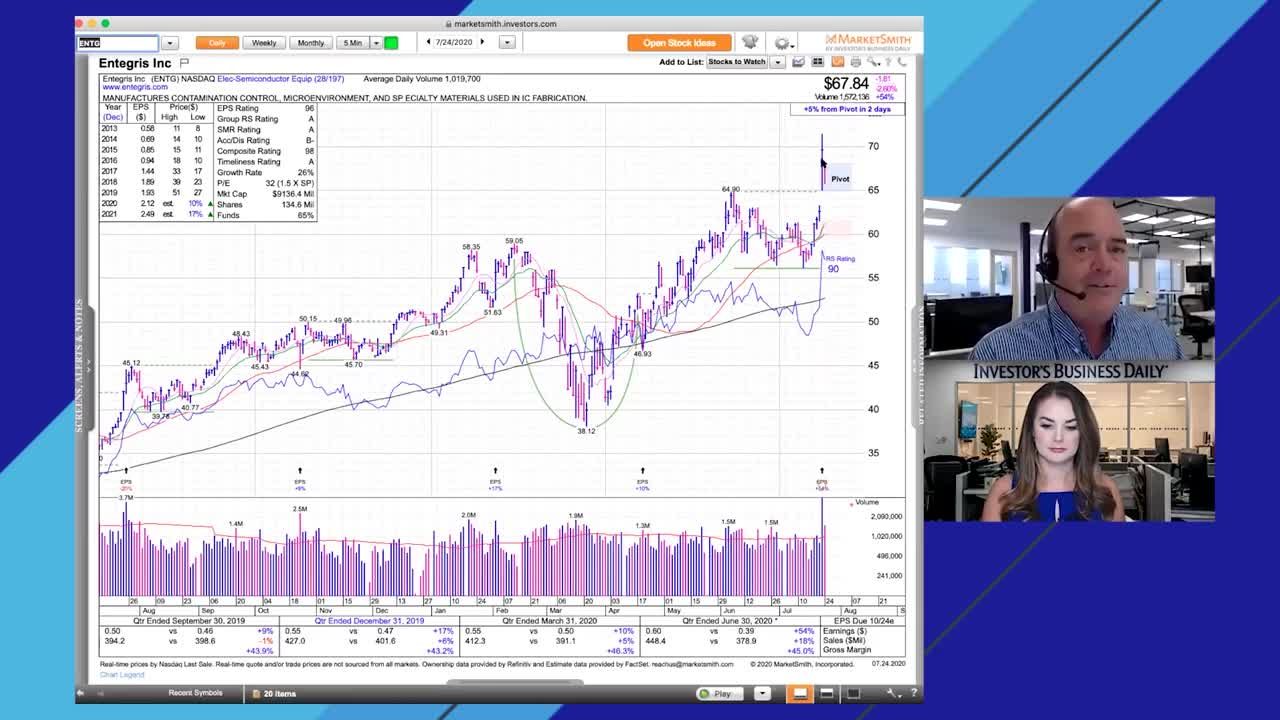Viewport: 1280px width, 720px height.
Task: Open the head-profile icon next to Stock Ideas
Action: pyautogui.click(x=750, y=42)
